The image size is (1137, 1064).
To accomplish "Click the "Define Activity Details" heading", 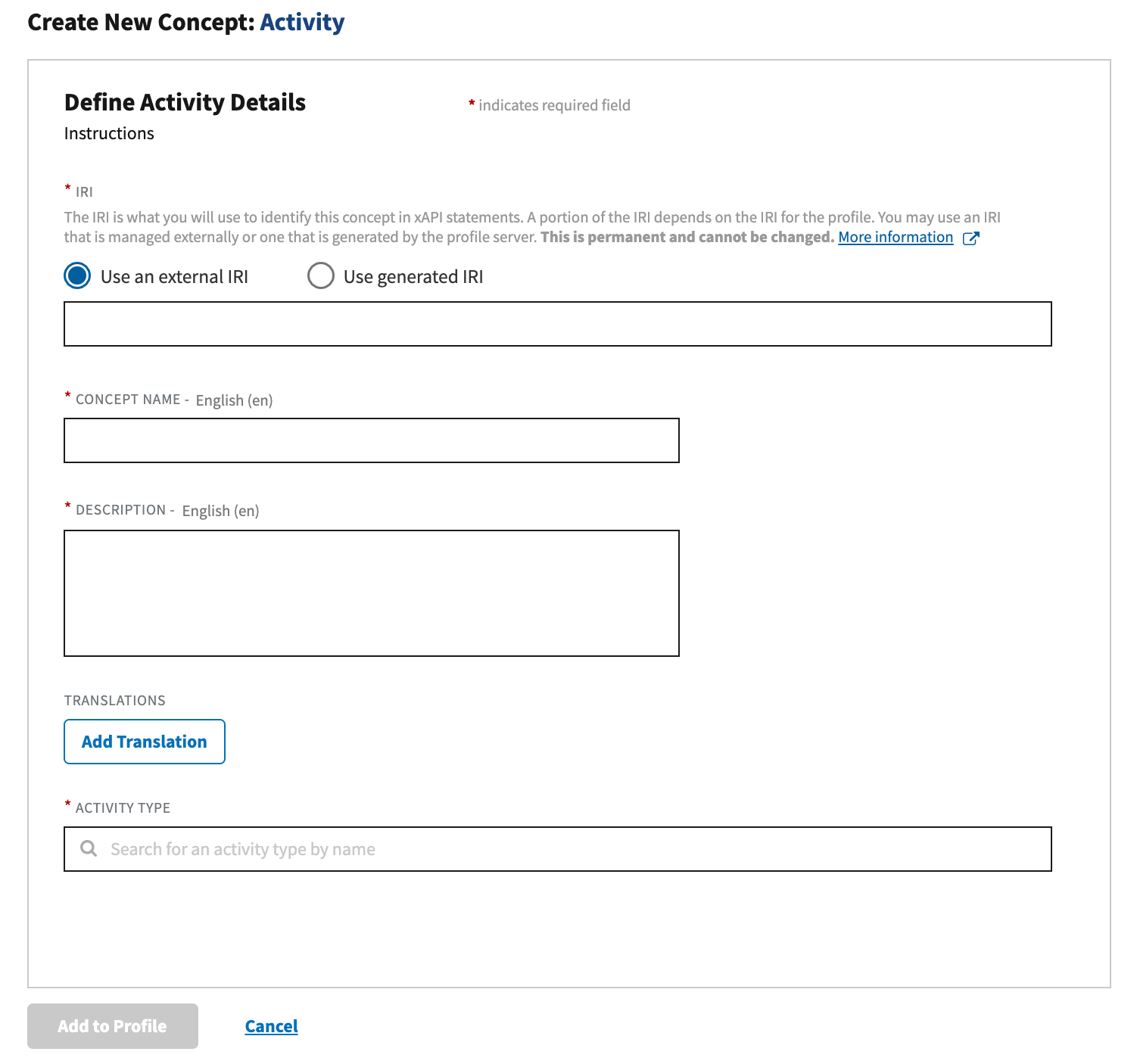I will pos(185,102).
